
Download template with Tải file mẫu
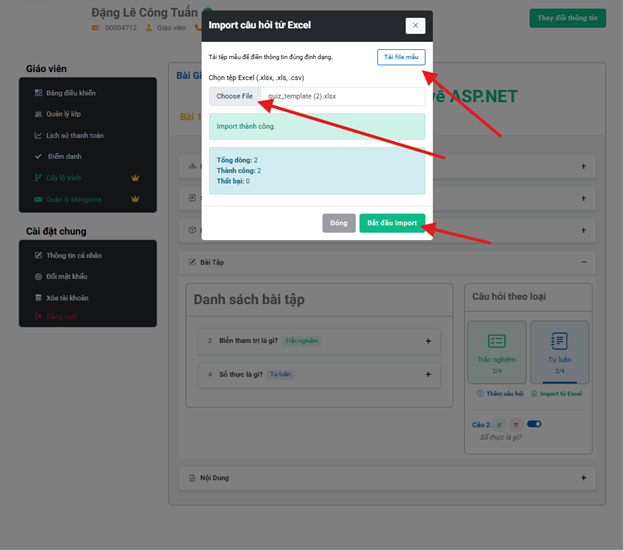401,57
